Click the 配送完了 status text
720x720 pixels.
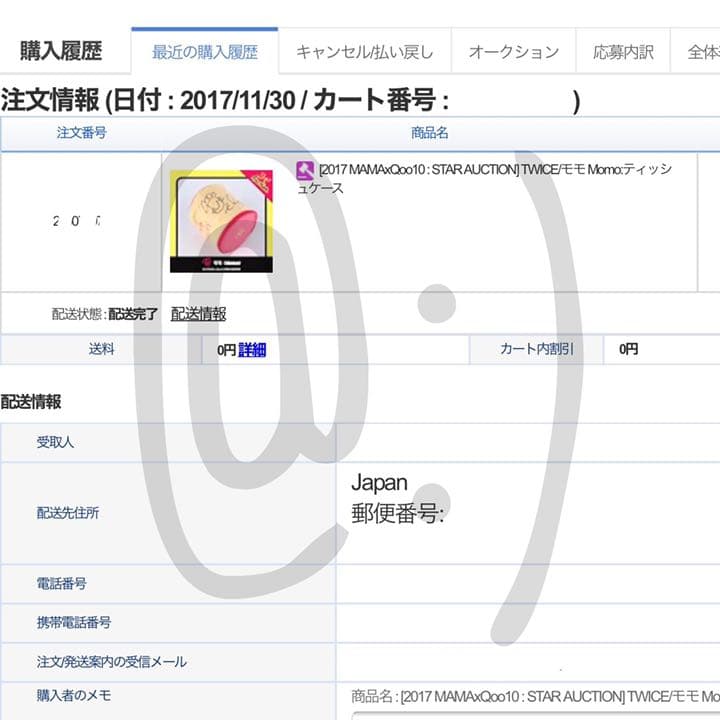(133, 314)
